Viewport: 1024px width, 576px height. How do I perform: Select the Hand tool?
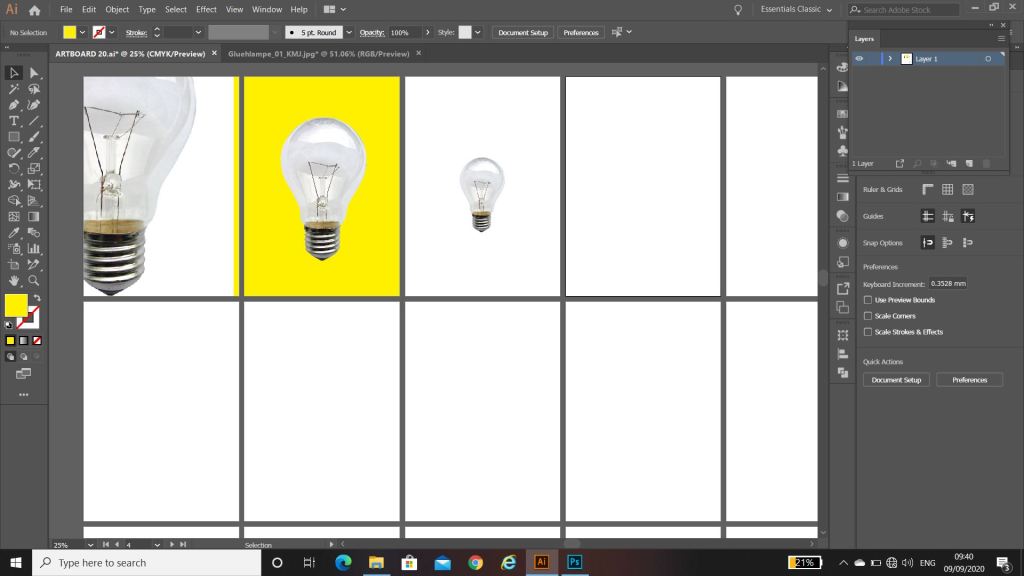(14, 281)
